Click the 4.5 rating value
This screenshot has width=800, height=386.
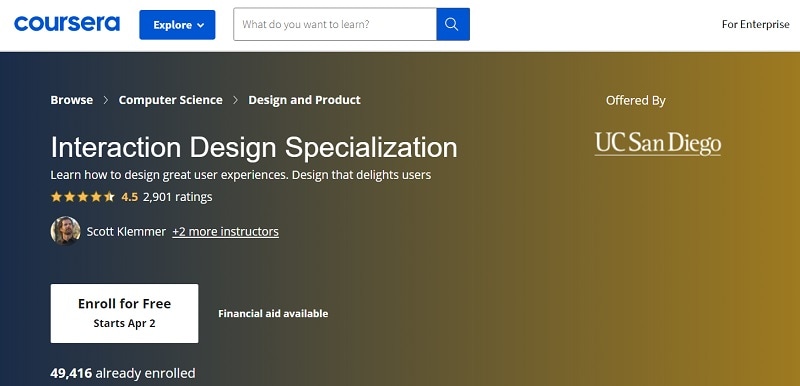[130, 197]
